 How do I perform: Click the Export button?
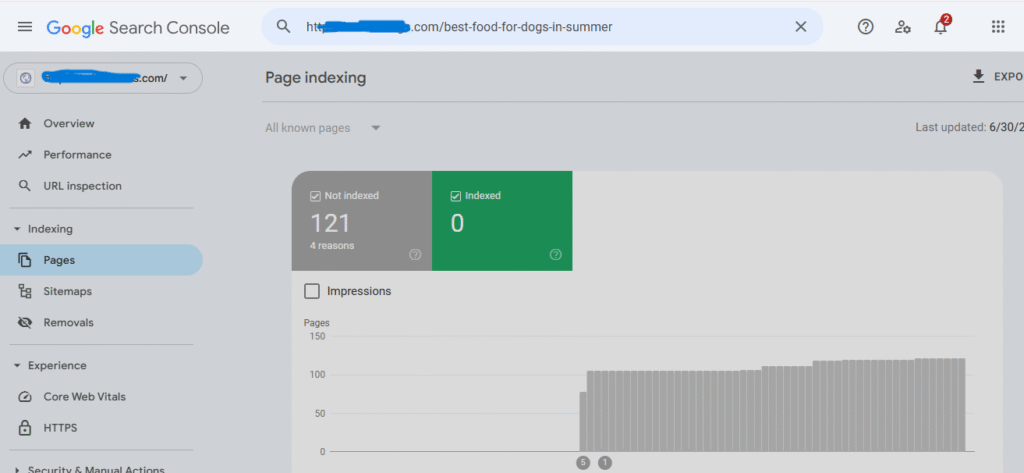pyautogui.click(x=996, y=77)
